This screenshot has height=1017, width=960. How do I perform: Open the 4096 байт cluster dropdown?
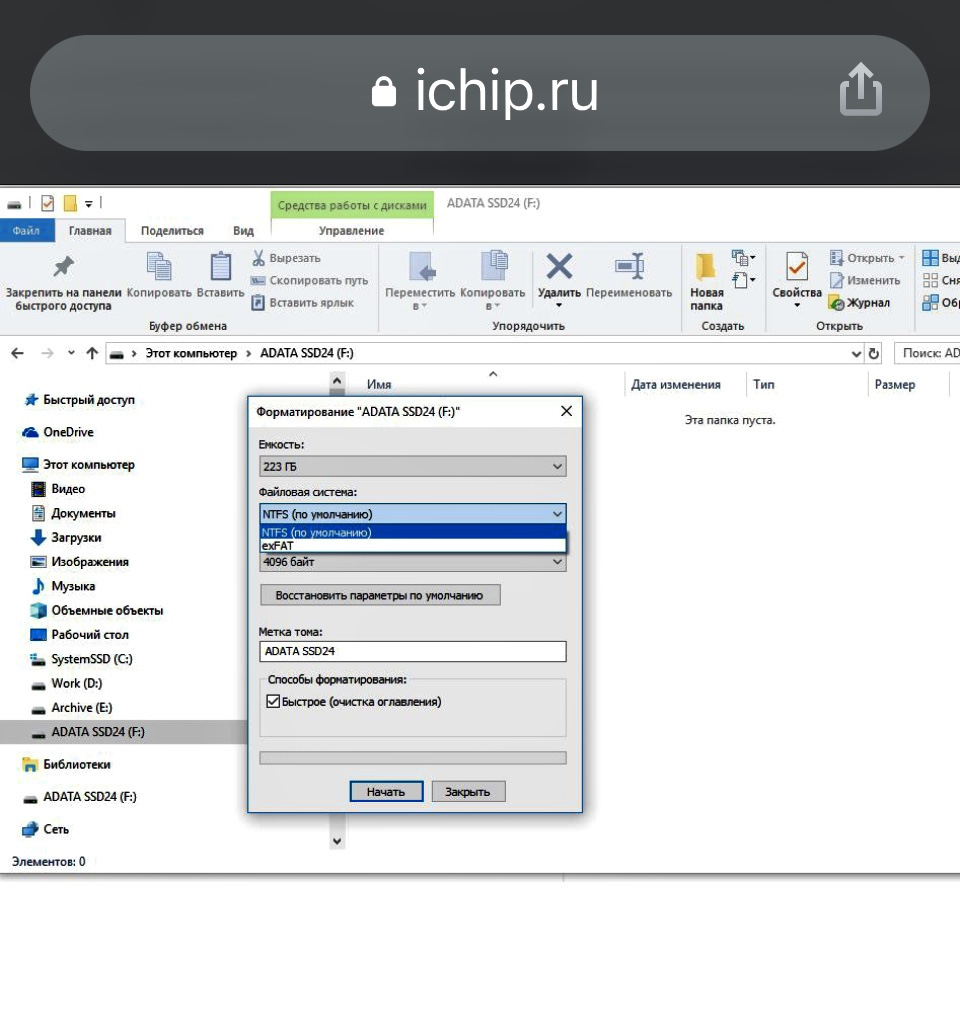click(x=413, y=562)
